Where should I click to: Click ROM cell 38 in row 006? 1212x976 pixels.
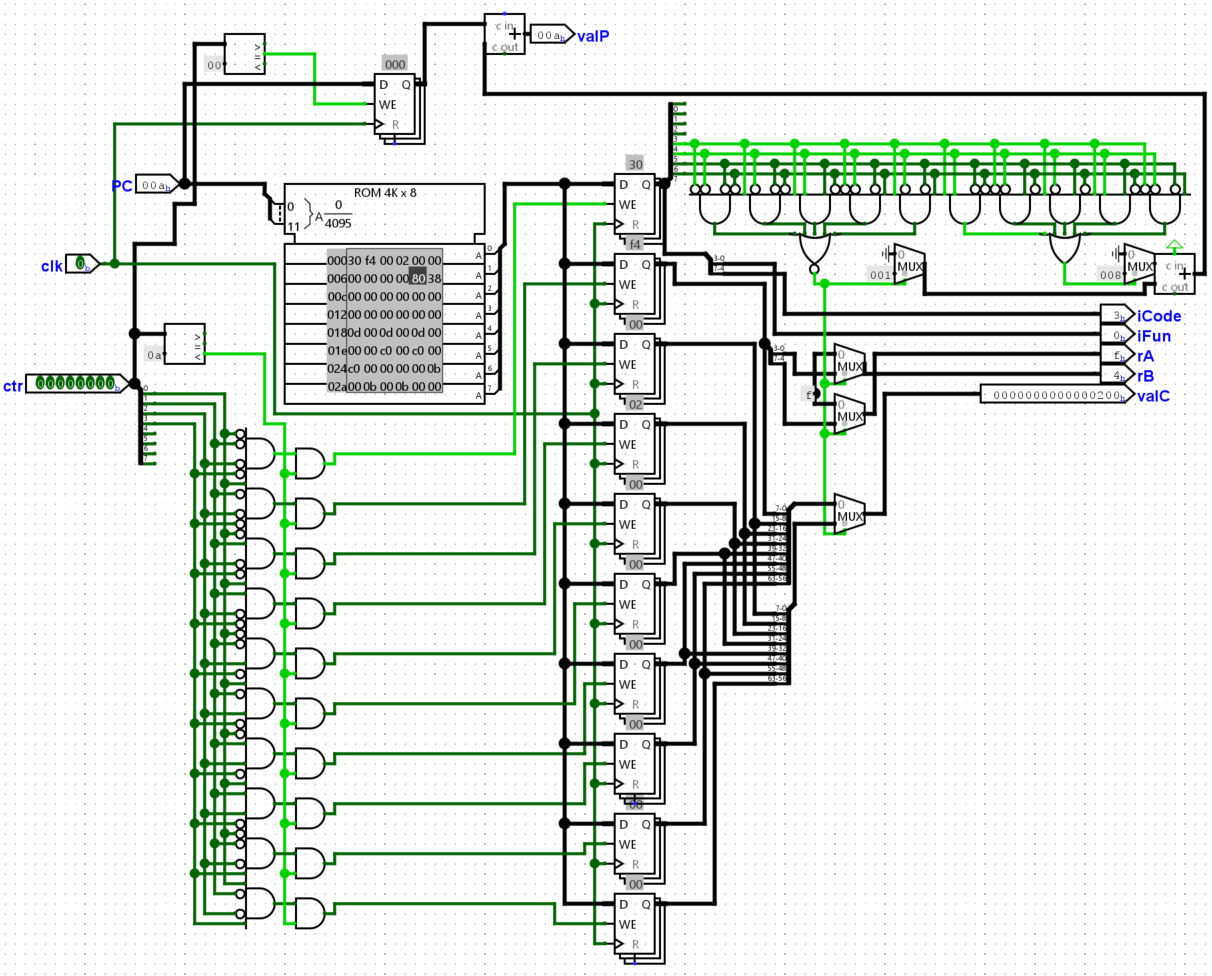435,279
